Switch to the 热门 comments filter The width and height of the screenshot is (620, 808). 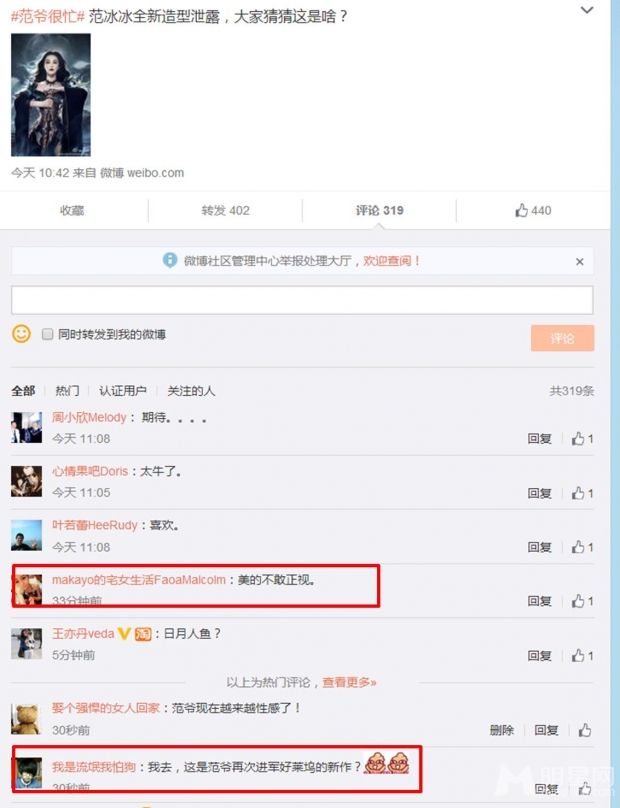(67, 391)
